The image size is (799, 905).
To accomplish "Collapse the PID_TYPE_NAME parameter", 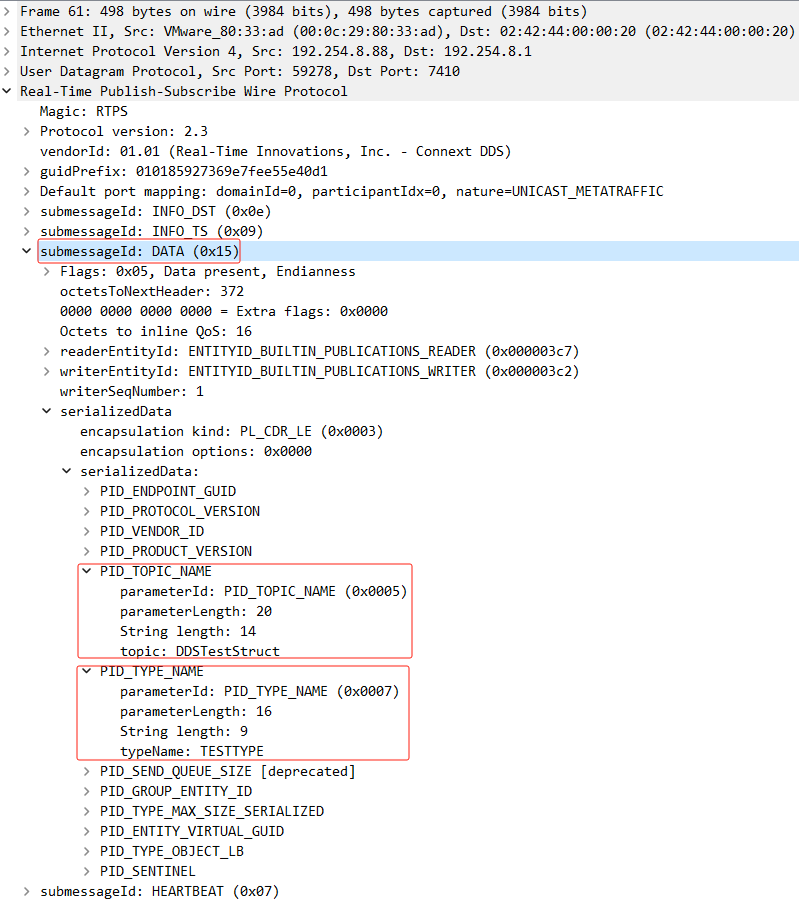I will click(x=87, y=671).
